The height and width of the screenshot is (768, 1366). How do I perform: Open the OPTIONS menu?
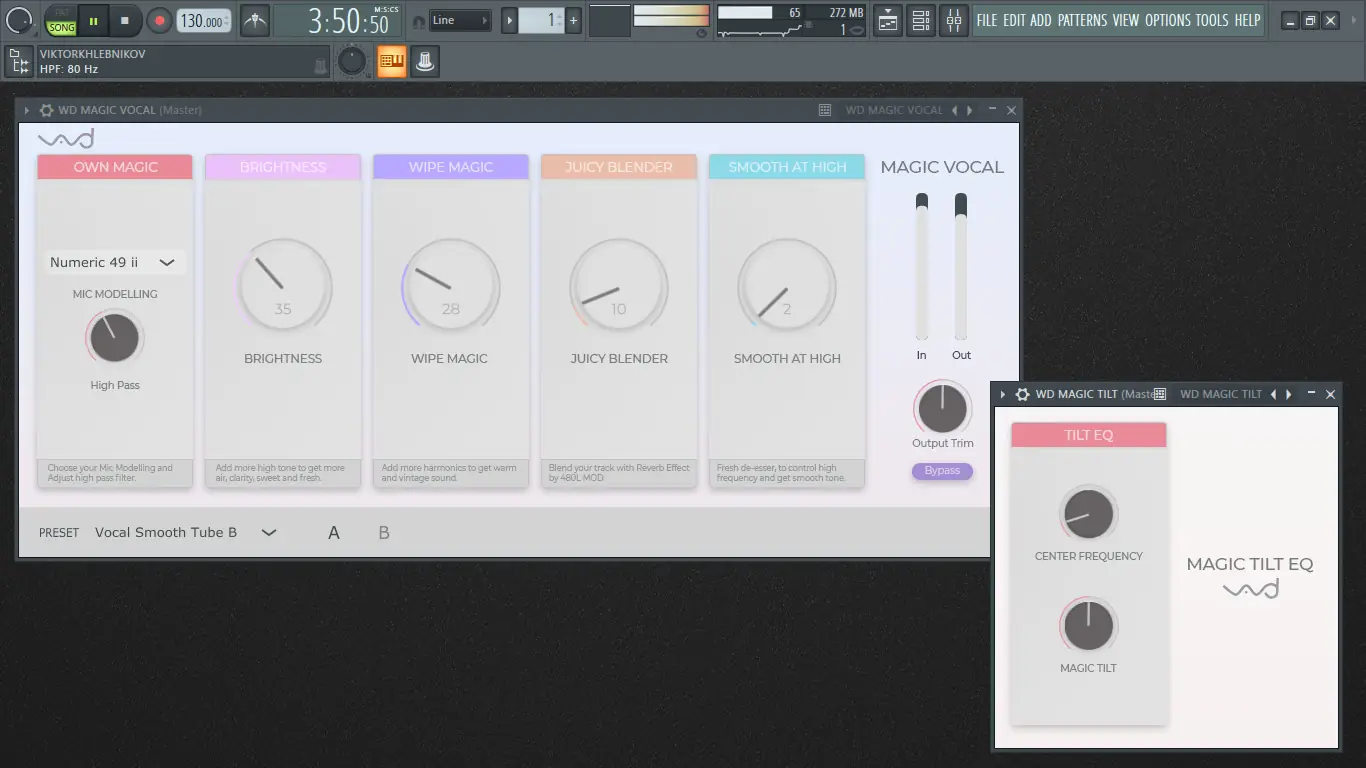(x=1168, y=20)
